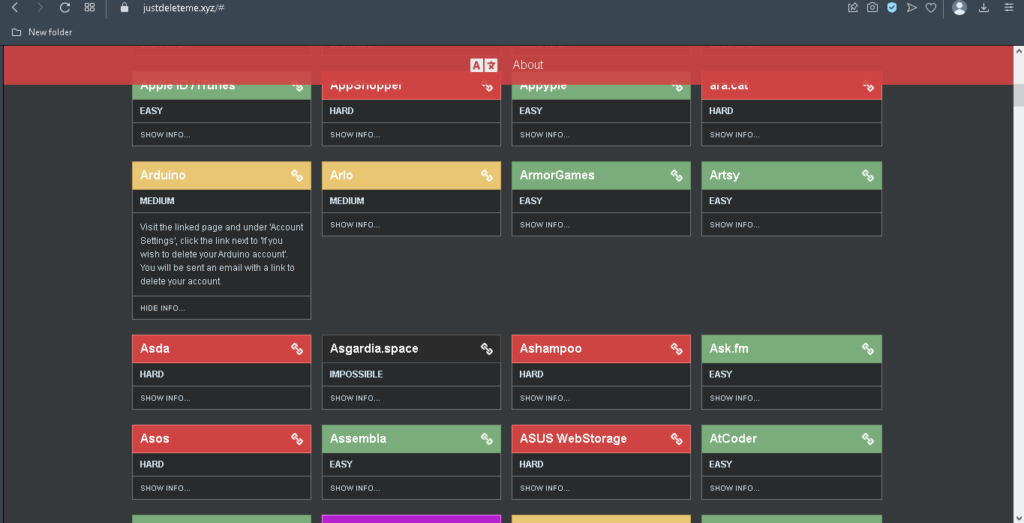Click the Ashampoo title link
The image size is (1024, 523).
pos(551,349)
